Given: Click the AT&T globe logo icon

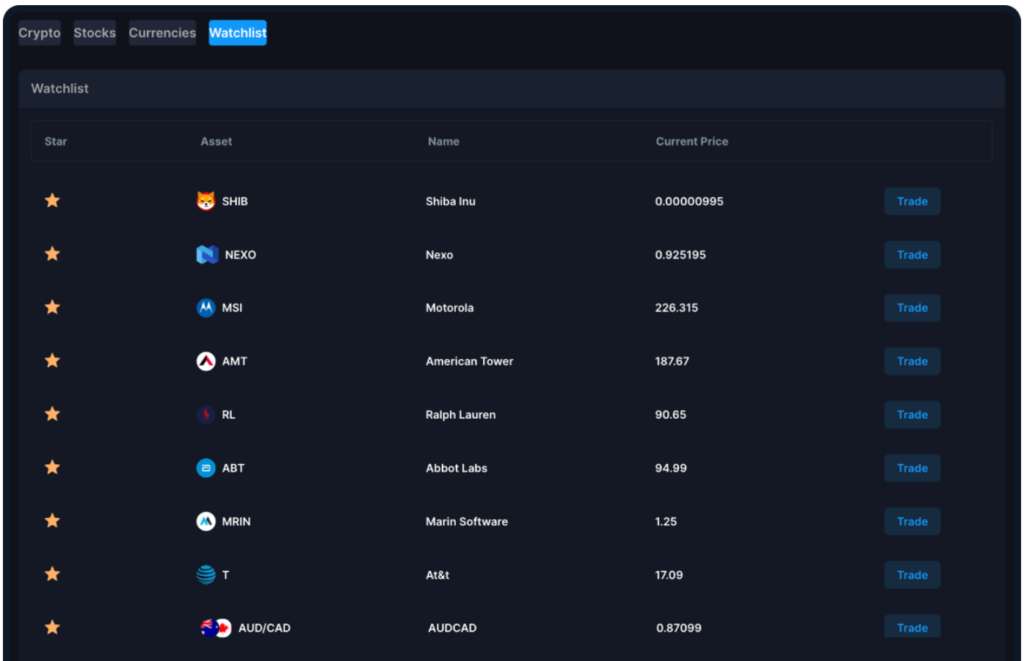Looking at the screenshot, I should coord(206,575).
